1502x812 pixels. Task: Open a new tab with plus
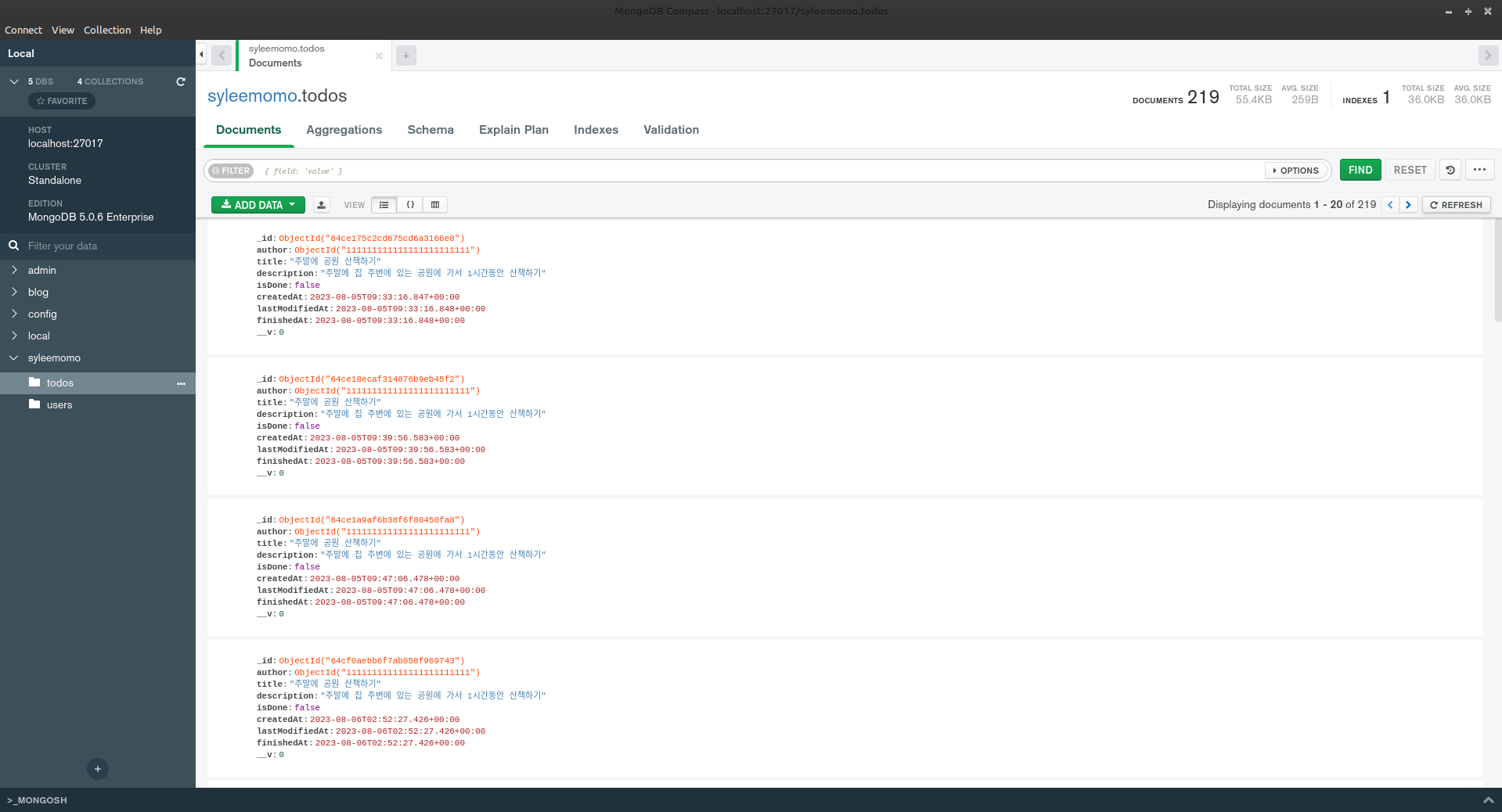click(x=405, y=56)
